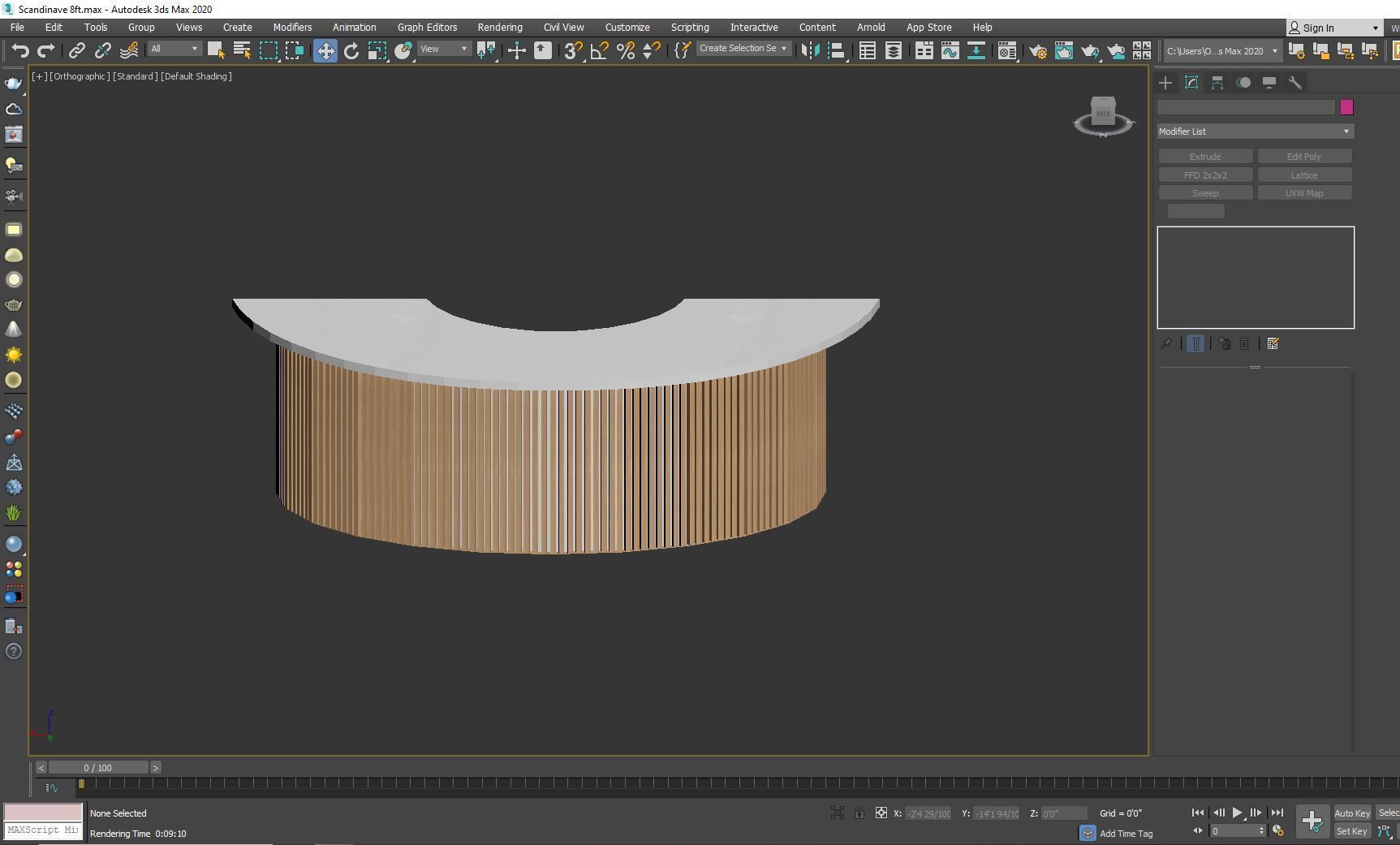Open the Scripting menu

[x=690, y=27]
